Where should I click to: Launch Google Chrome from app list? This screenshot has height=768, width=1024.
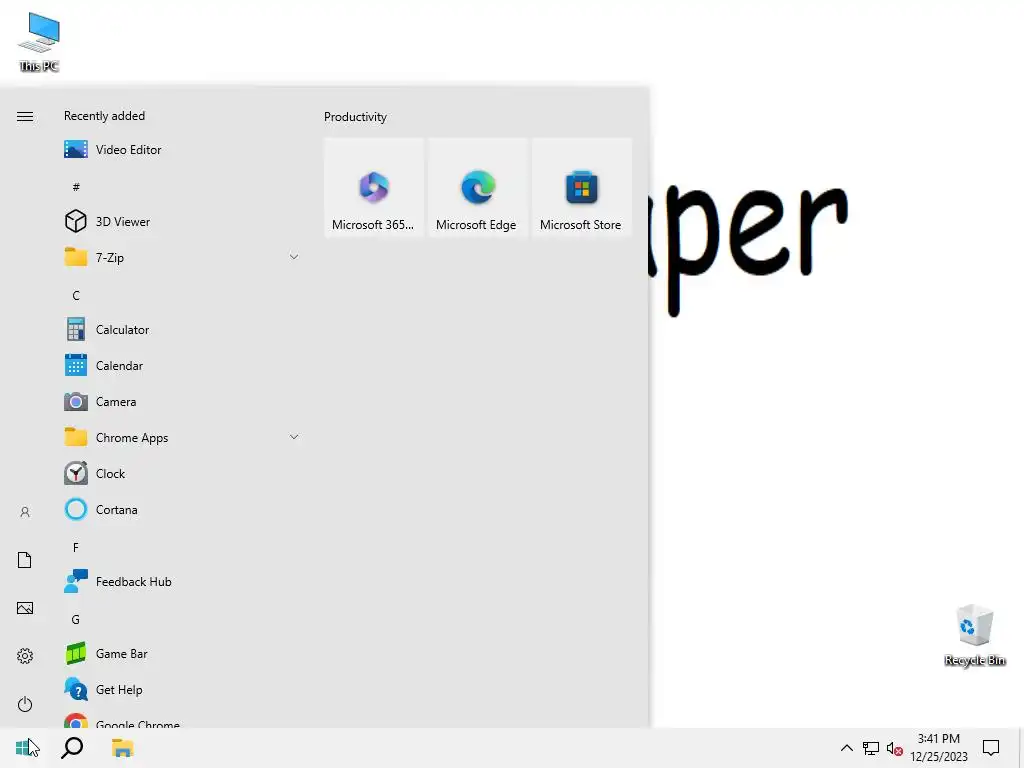pos(180,720)
